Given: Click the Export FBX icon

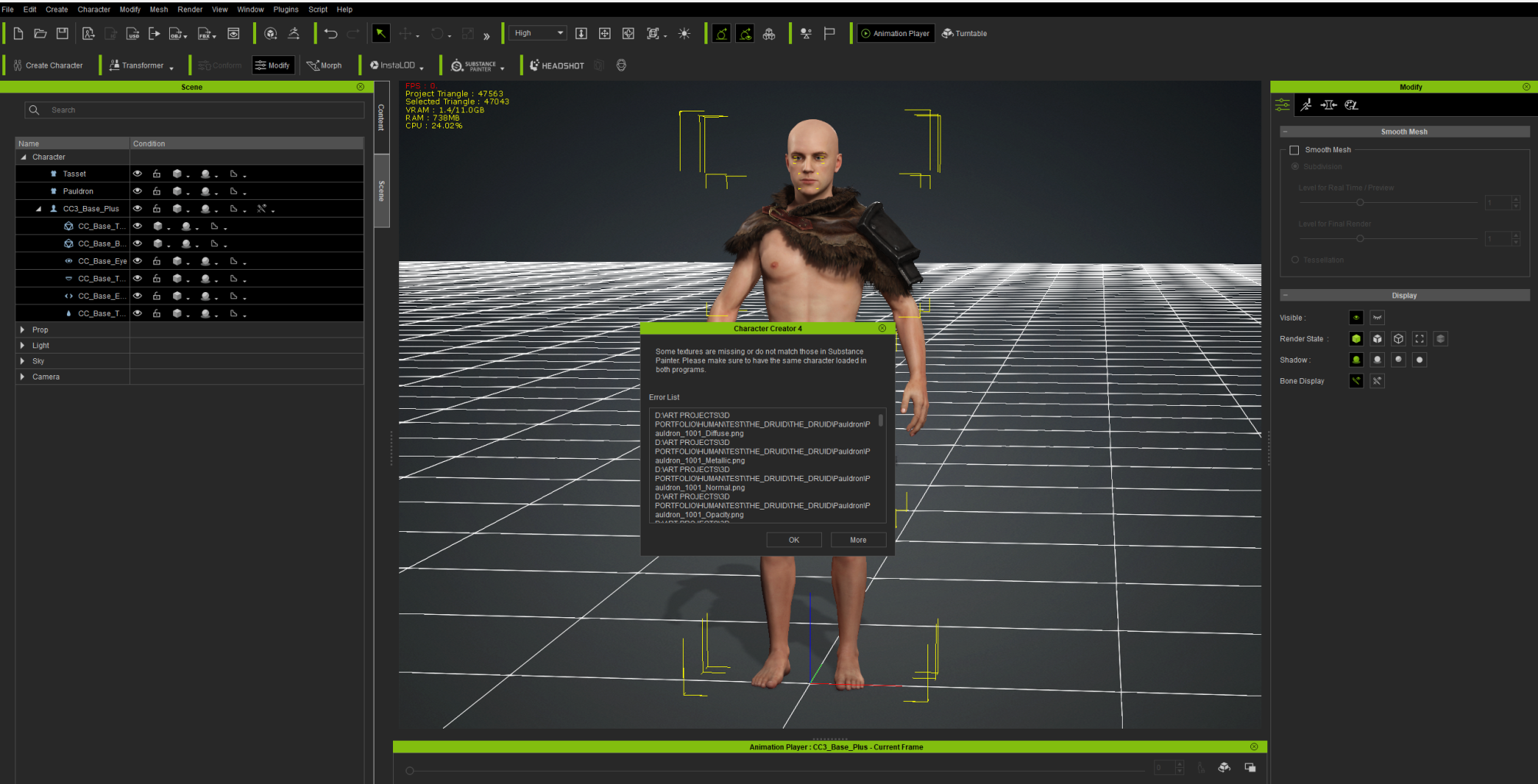Looking at the screenshot, I should coord(206,33).
